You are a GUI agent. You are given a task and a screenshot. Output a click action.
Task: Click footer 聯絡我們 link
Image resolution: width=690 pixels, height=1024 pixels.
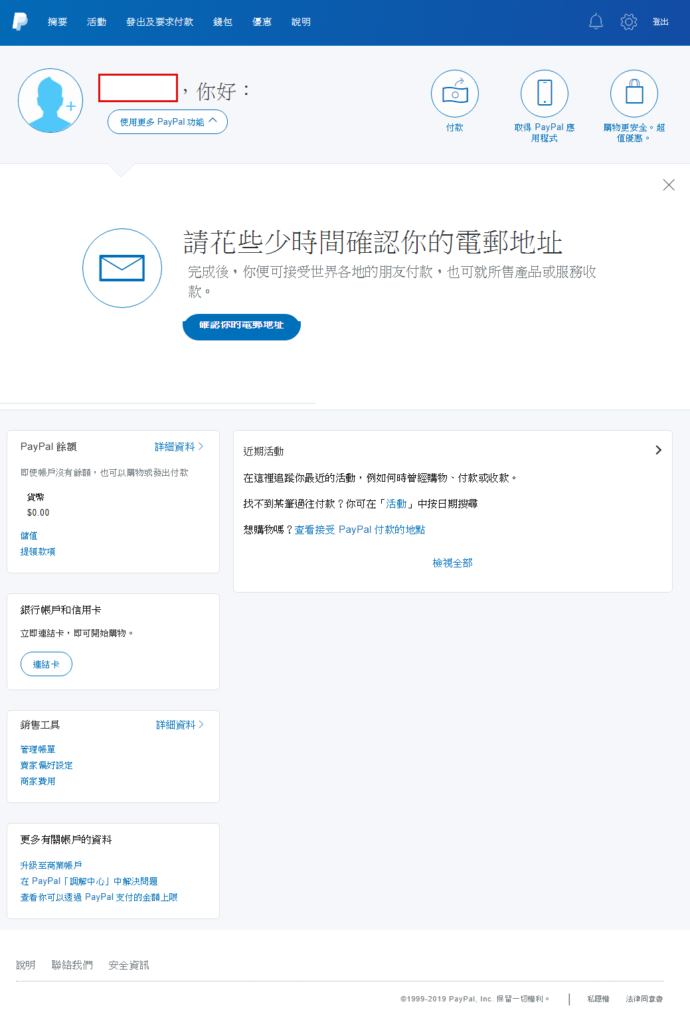coord(72,965)
